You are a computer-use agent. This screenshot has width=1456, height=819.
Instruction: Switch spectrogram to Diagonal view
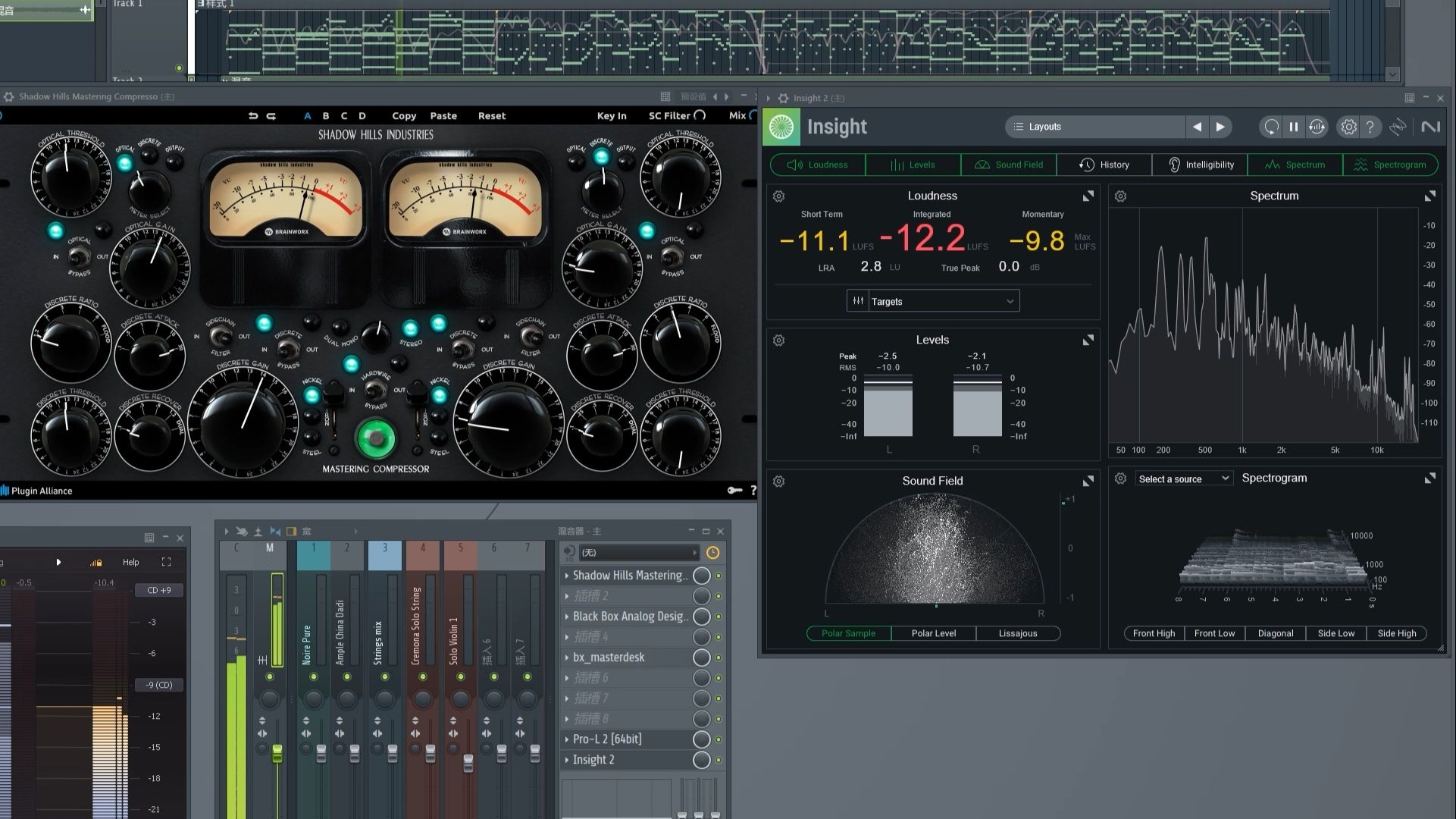coord(1276,633)
